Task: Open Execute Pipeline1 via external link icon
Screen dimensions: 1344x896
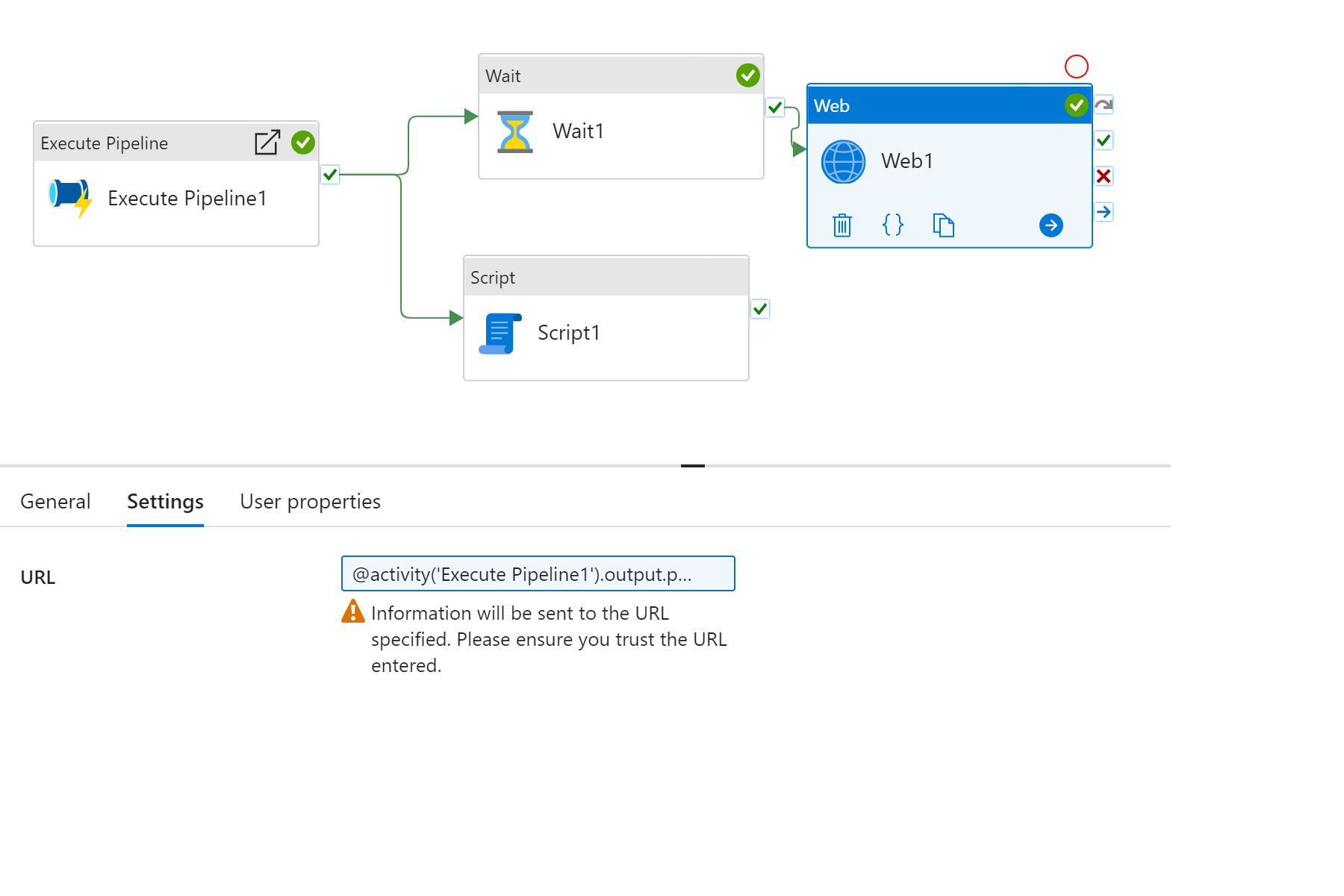Action: [267, 143]
